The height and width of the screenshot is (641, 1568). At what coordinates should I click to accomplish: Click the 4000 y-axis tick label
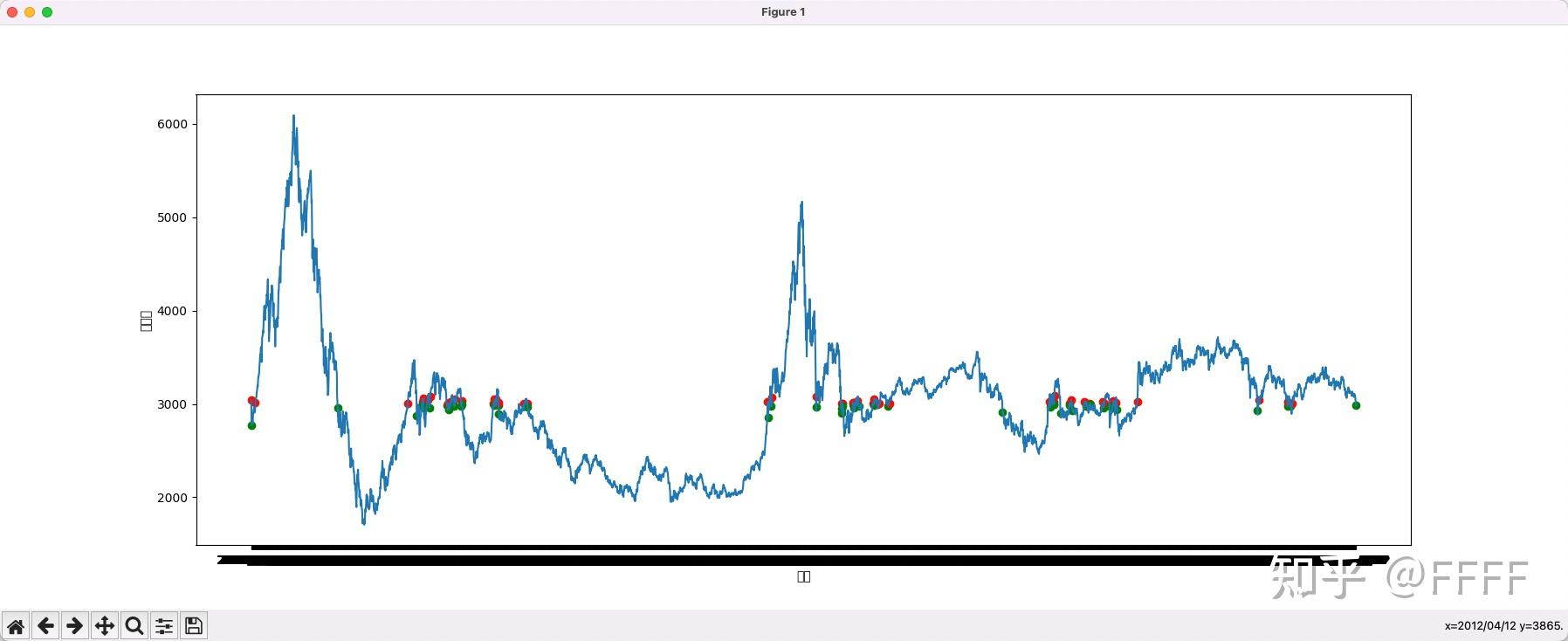(172, 311)
